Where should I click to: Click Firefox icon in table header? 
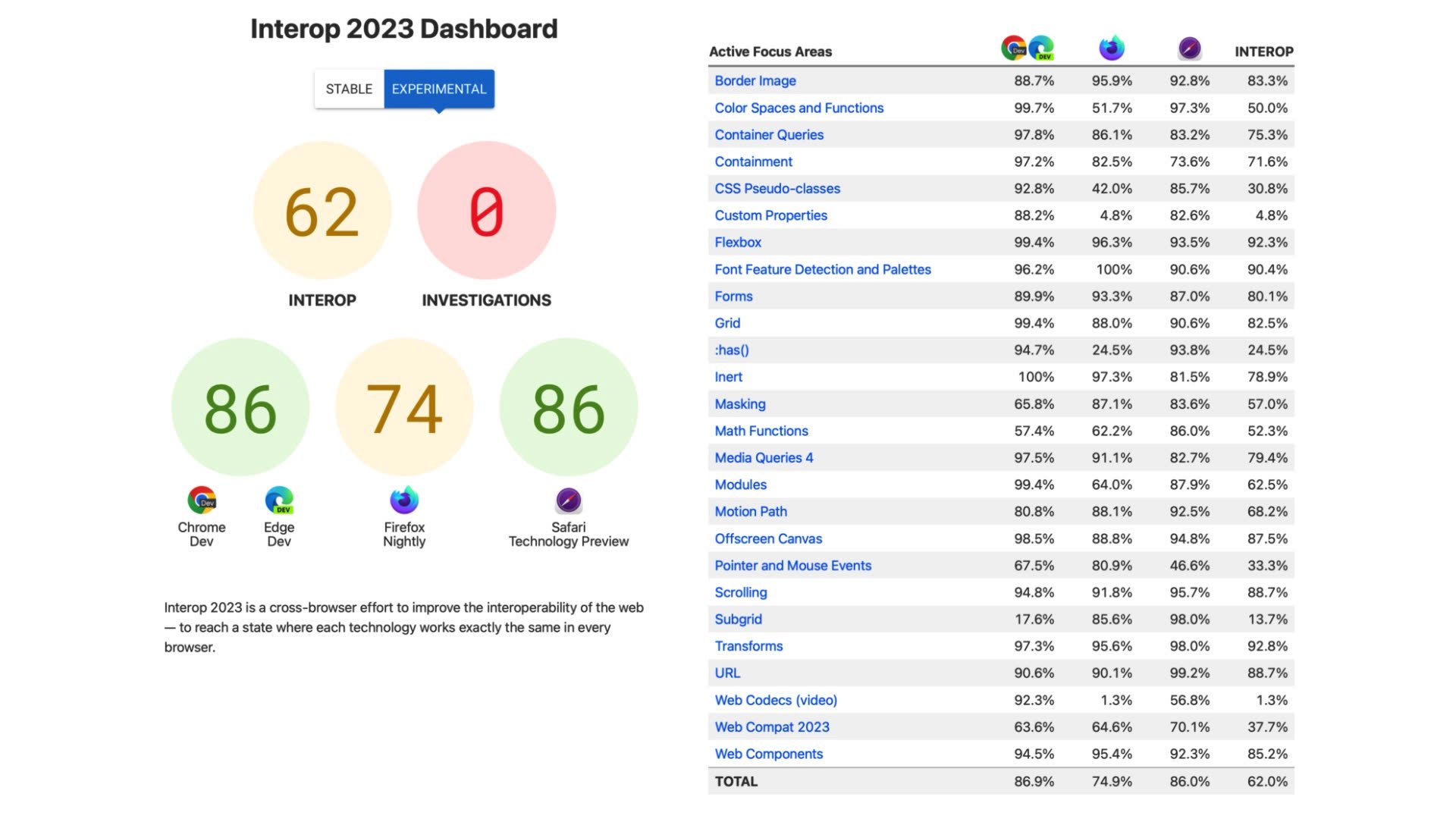(1112, 49)
